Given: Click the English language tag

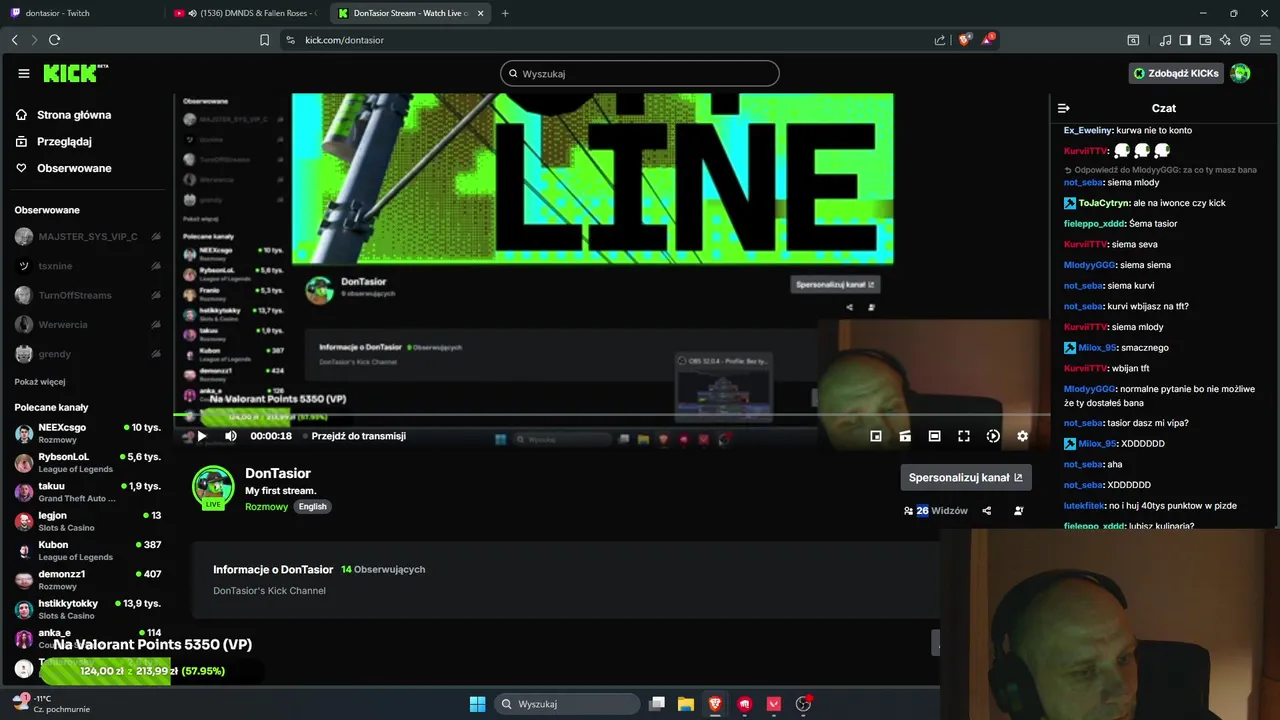Looking at the screenshot, I should pyautogui.click(x=313, y=507).
